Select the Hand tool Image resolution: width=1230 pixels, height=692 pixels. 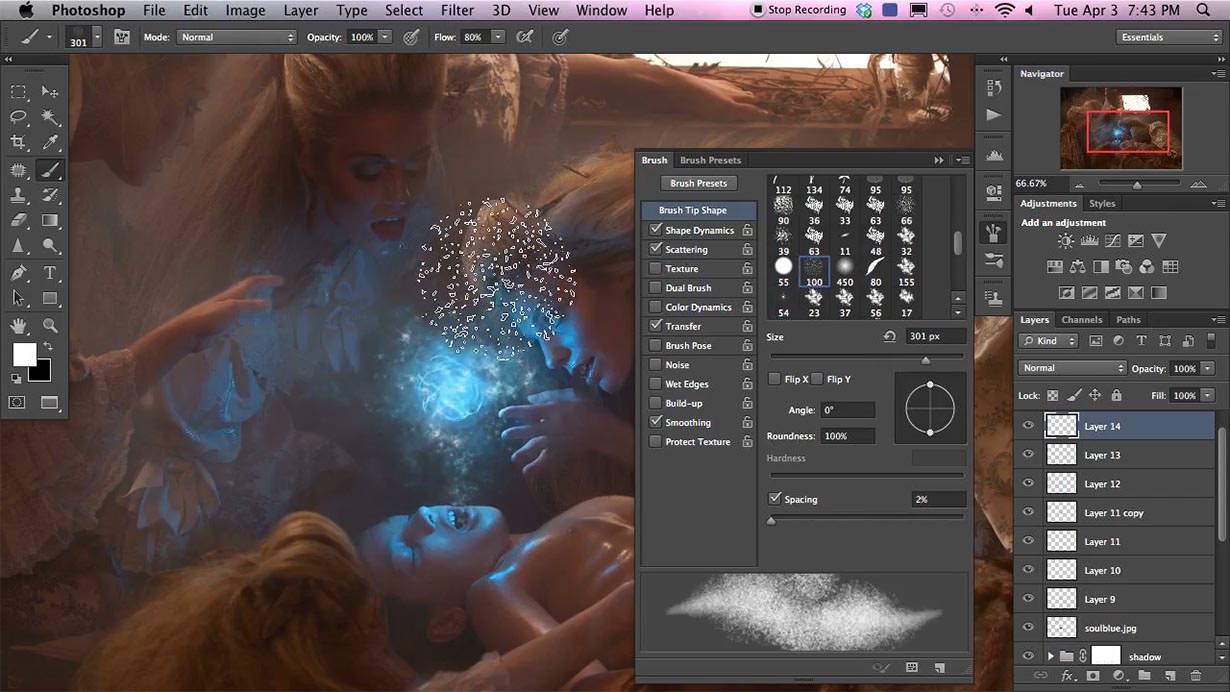(x=18, y=326)
